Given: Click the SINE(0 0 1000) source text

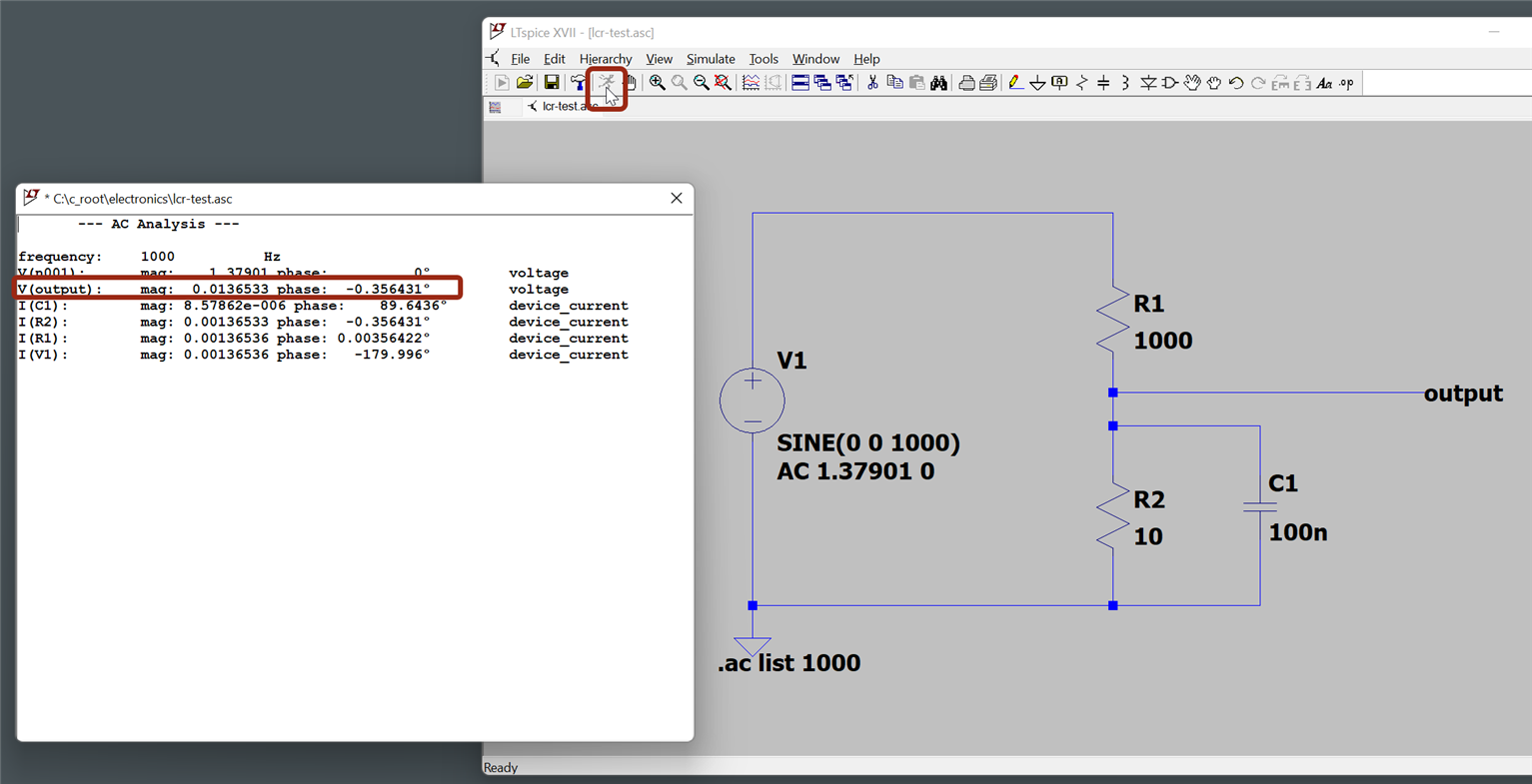Looking at the screenshot, I should click(868, 443).
